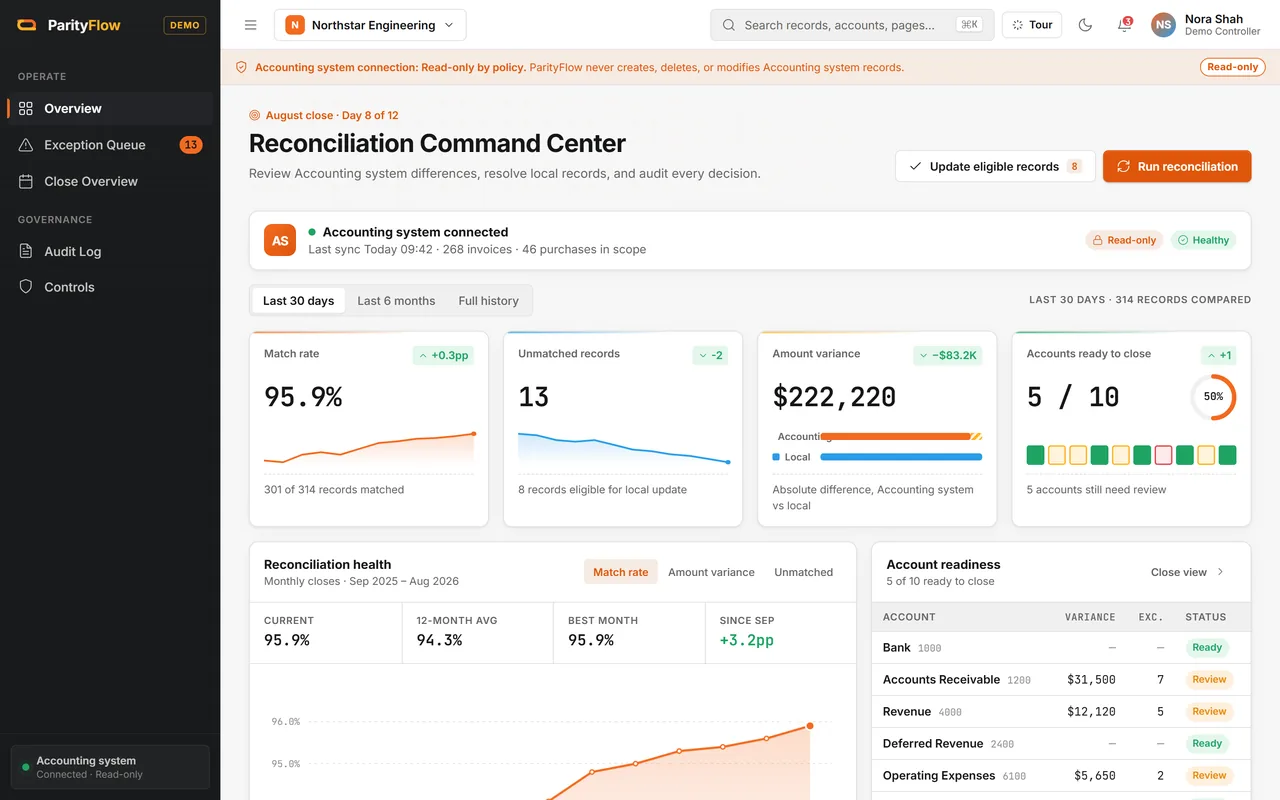
Task: Click Run reconciliation button
Action: click(1177, 166)
